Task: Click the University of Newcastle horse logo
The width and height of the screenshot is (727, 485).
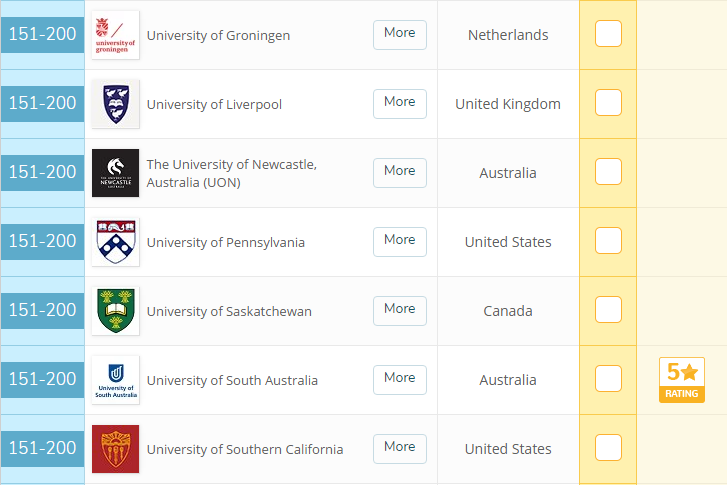Action: [x=115, y=173]
